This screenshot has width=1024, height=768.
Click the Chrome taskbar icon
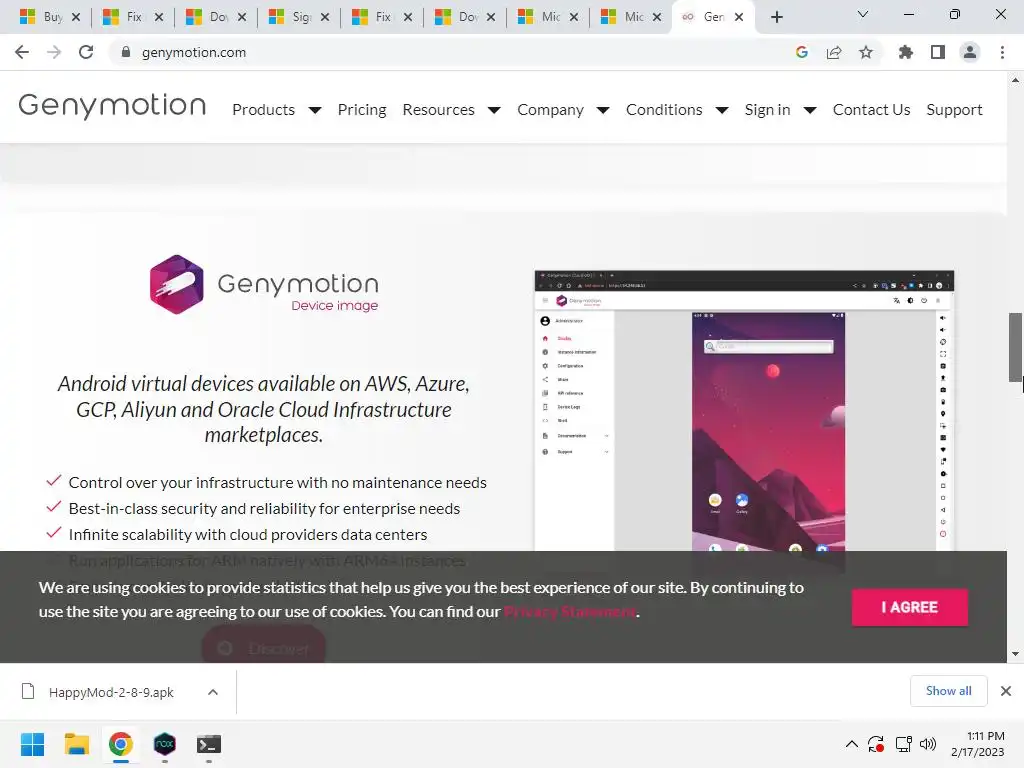[121, 744]
